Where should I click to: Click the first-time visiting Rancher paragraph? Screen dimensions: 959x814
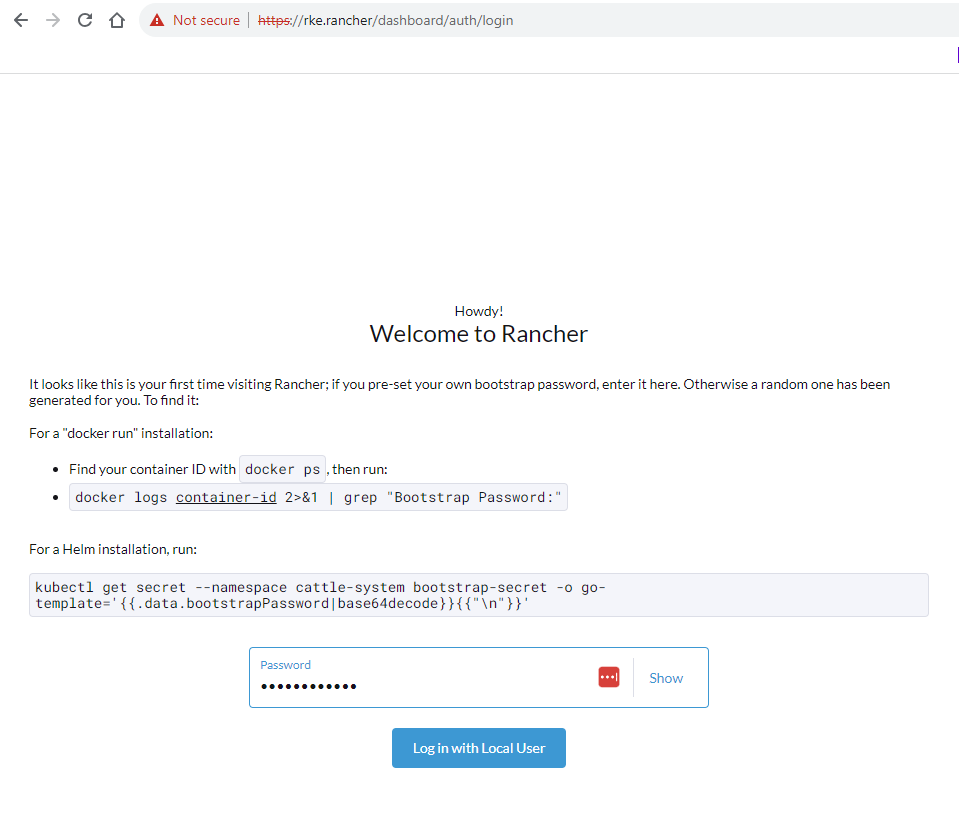pos(460,392)
